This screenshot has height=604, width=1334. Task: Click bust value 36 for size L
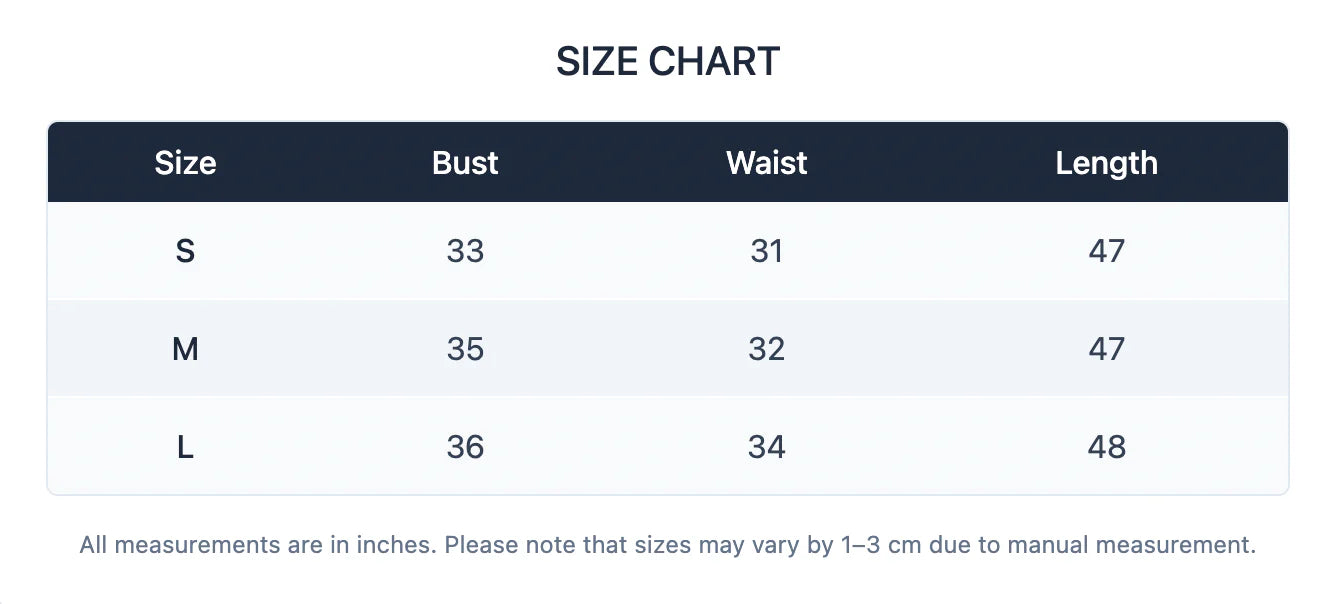coord(465,447)
